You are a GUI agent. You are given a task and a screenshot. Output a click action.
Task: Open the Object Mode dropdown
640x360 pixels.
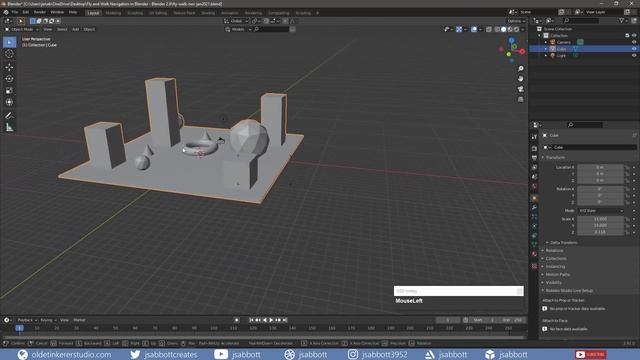point(22,29)
